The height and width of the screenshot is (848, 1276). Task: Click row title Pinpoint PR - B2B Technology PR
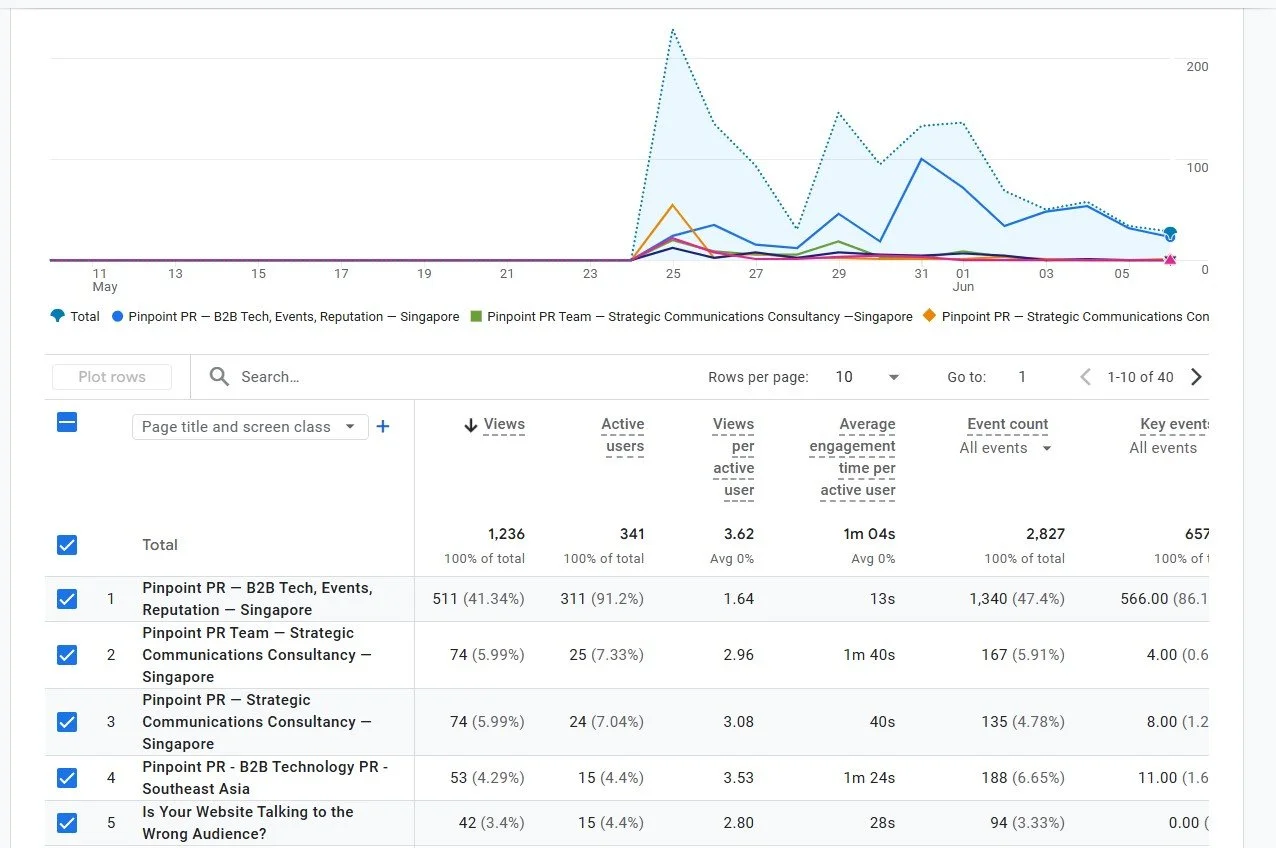point(265,778)
